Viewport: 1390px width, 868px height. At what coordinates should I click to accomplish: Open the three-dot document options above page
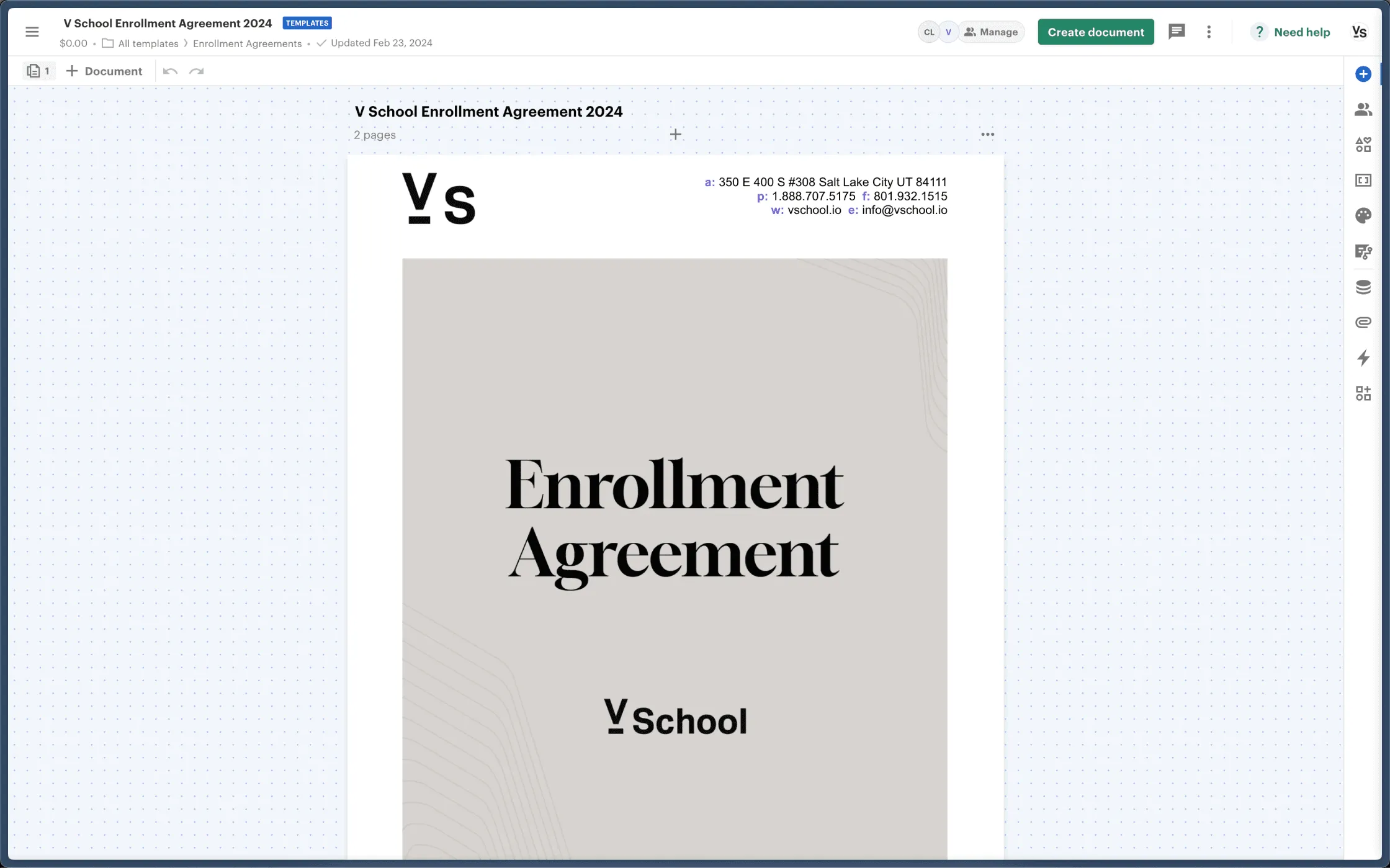[987, 135]
